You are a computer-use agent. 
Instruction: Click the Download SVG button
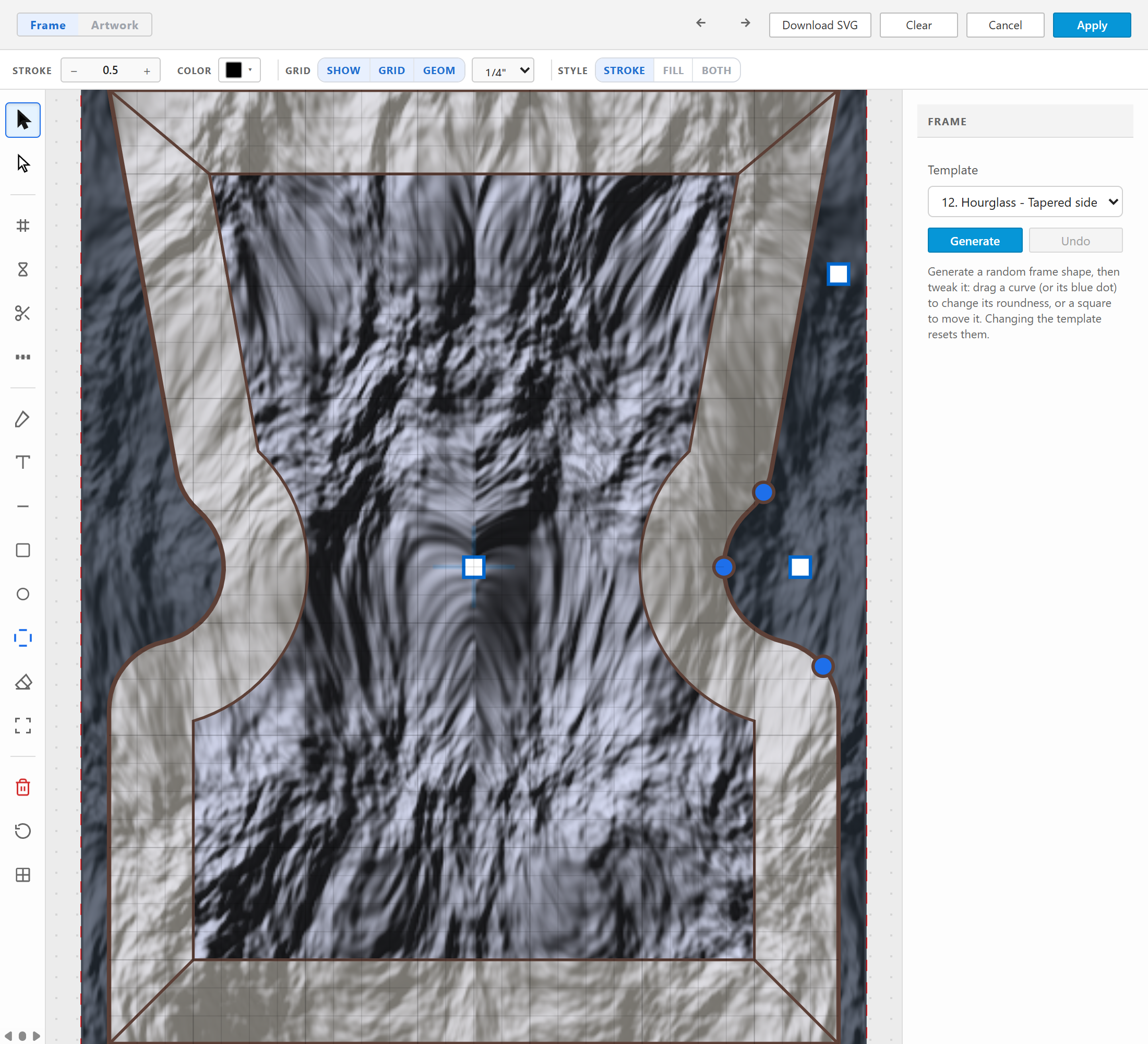pos(820,25)
